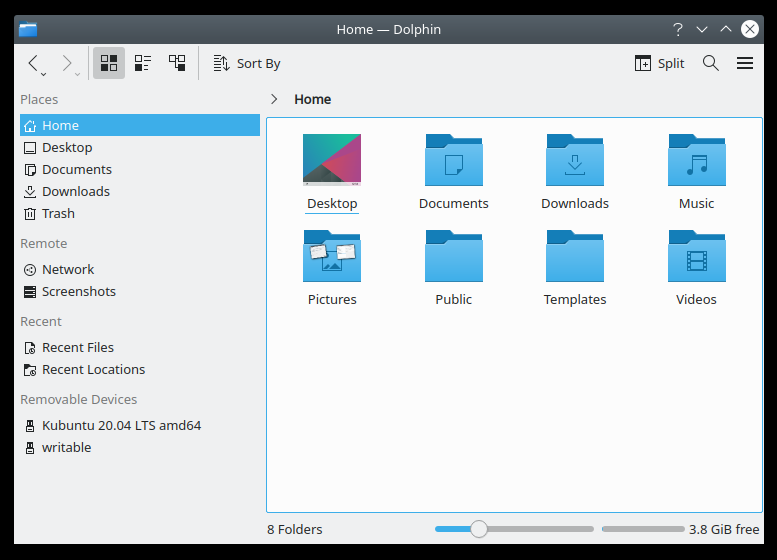The image size is (777, 560).
Task: Select Kubuntu 20.04 LTS amd64 device
Action: 121,425
